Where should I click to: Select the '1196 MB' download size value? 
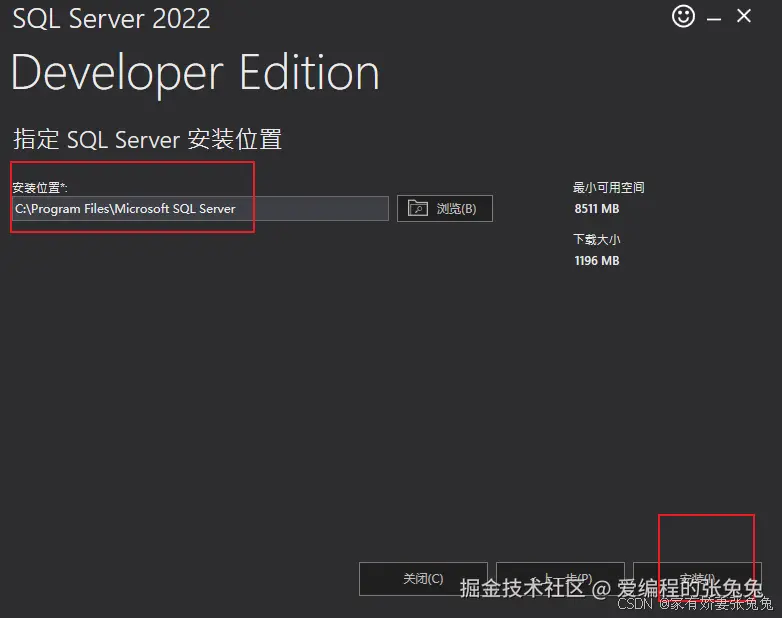(596, 260)
